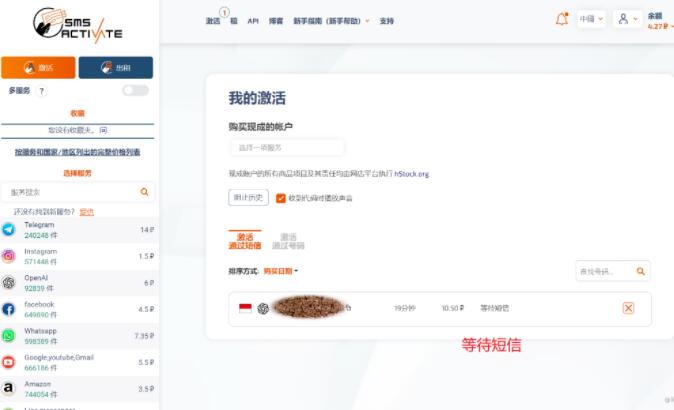Screen dimensions: 674x410
Task: Click the orange suggest-service link
Action: 87,212
